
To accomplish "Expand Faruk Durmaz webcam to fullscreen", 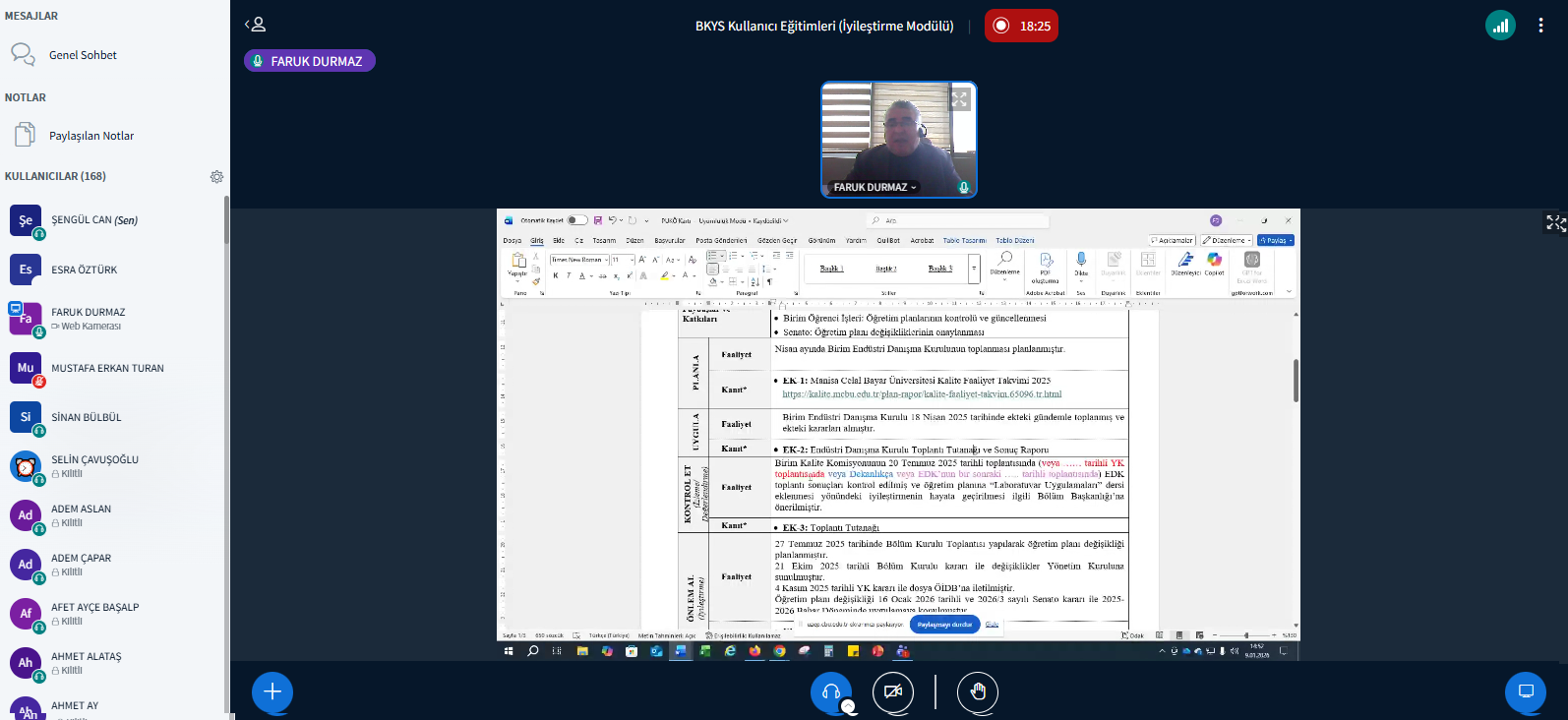I will pyautogui.click(x=959, y=99).
